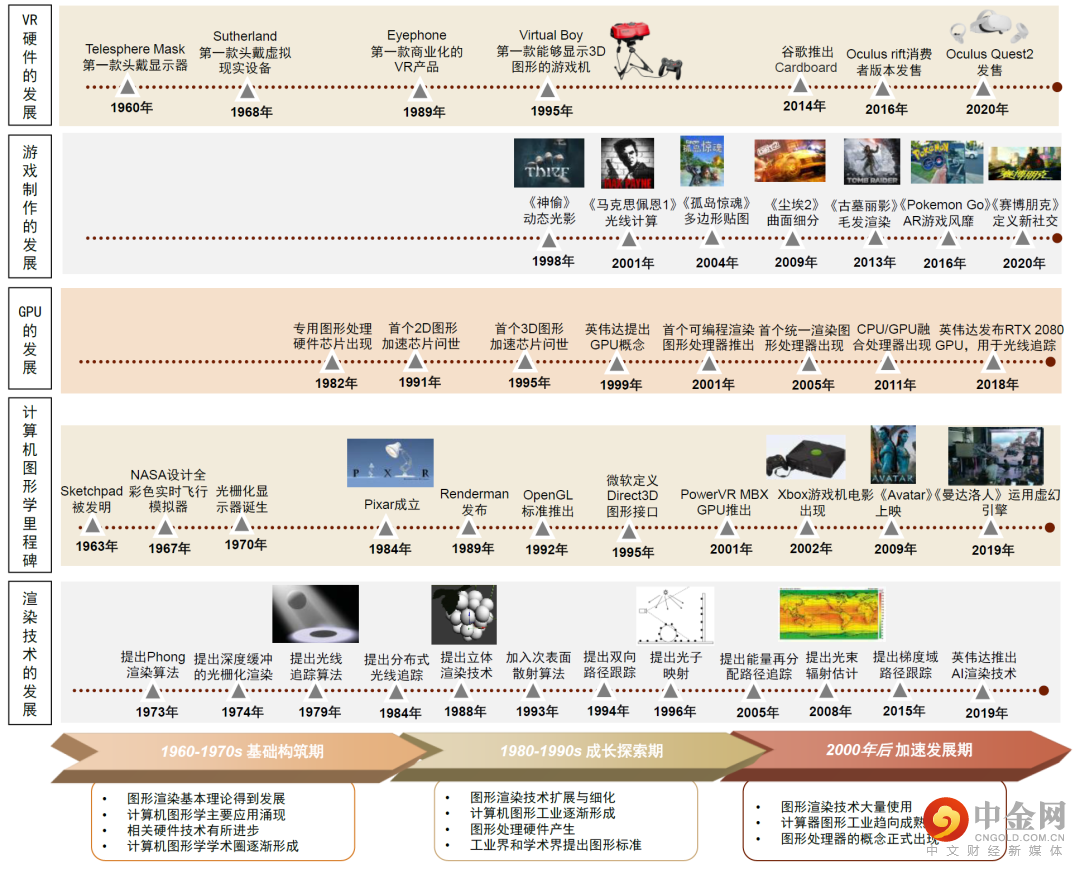The height and width of the screenshot is (869, 1080).
Task: Click the 英伟达推出 AI渲染技术 label
Action: [984, 665]
